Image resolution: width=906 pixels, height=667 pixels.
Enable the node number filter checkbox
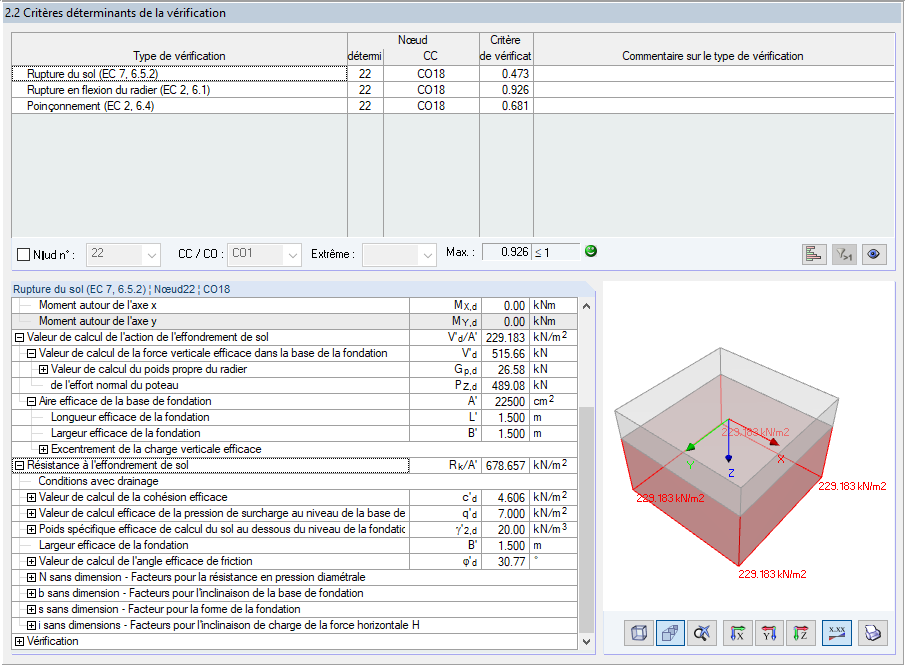click(24, 254)
